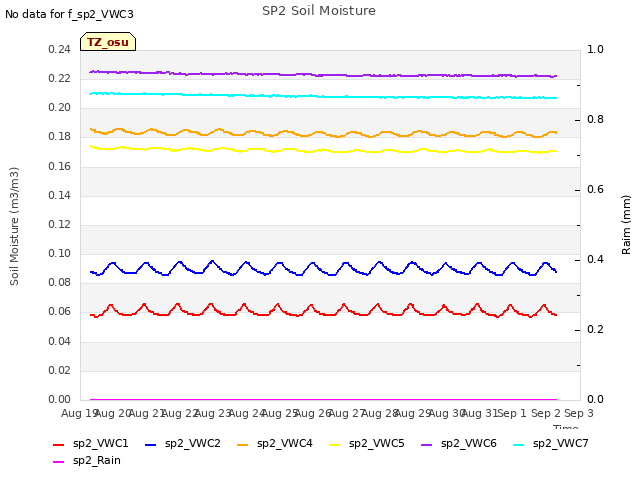Click the orange sp2_VWC4 data line
This screenshot has width=640, height=480.
(322, 133)
